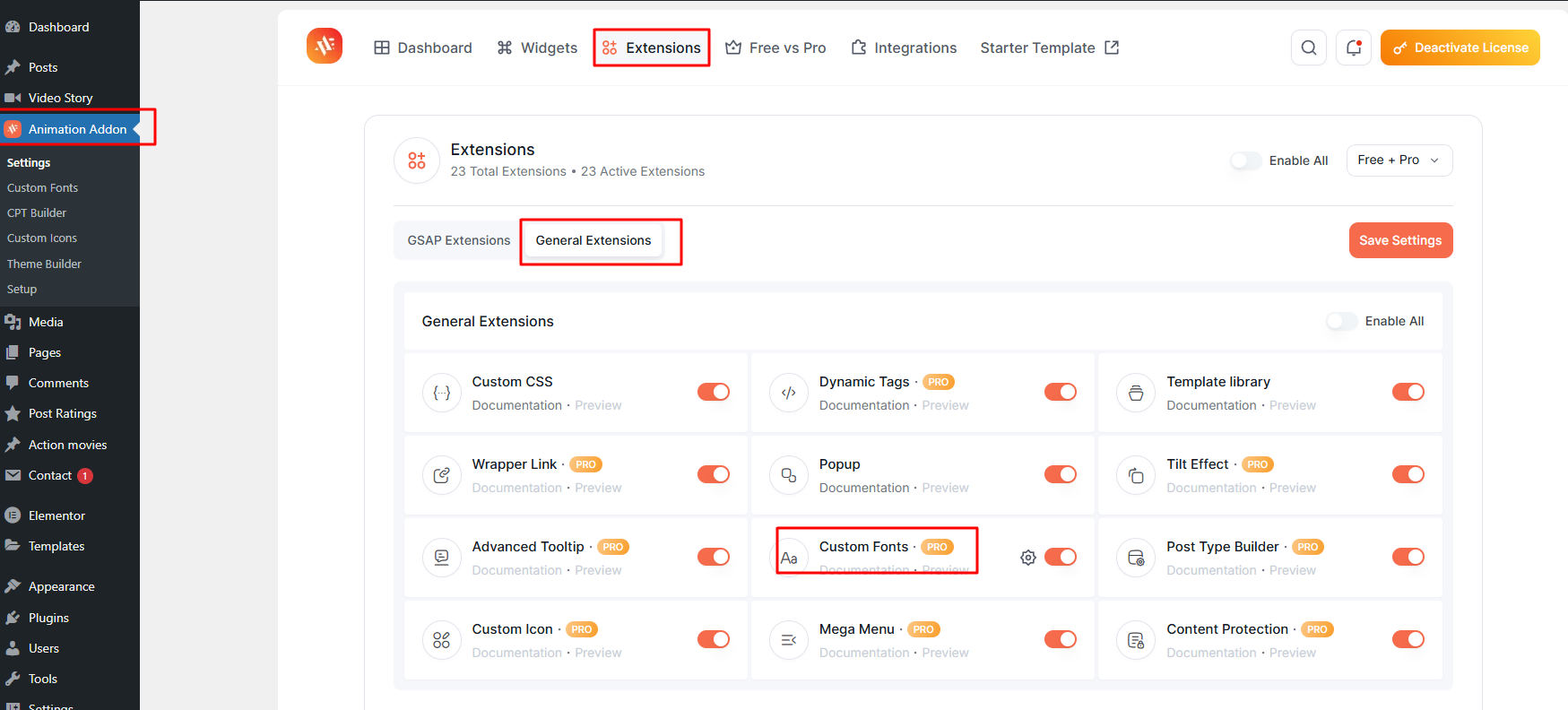Open CPT Builder sidebar submenu item

click(37, 212)
